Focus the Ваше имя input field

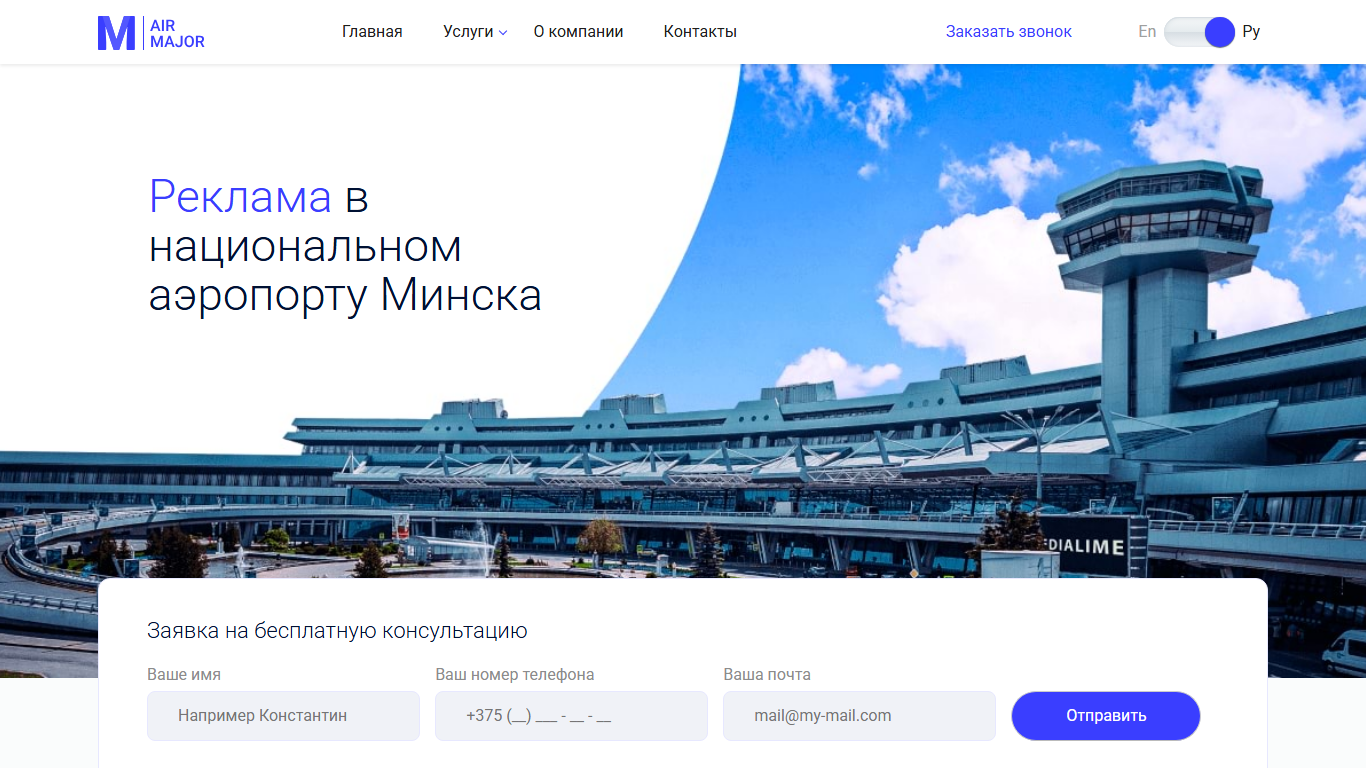283,716
